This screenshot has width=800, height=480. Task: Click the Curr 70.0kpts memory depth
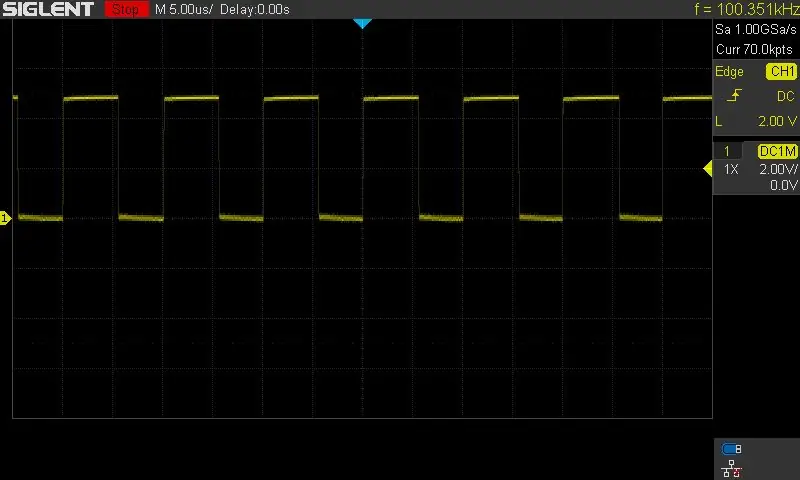click(x=754, y=49)
